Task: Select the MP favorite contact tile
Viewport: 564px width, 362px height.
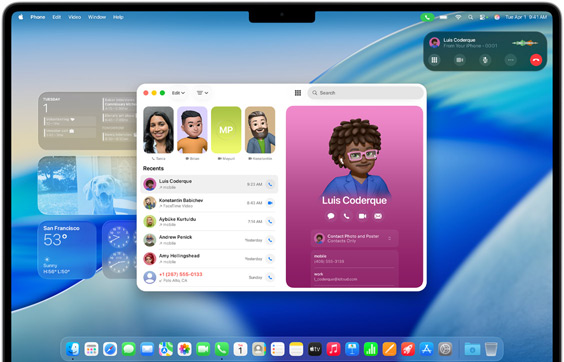Action: pyautogui.click(x=226, y=130)
